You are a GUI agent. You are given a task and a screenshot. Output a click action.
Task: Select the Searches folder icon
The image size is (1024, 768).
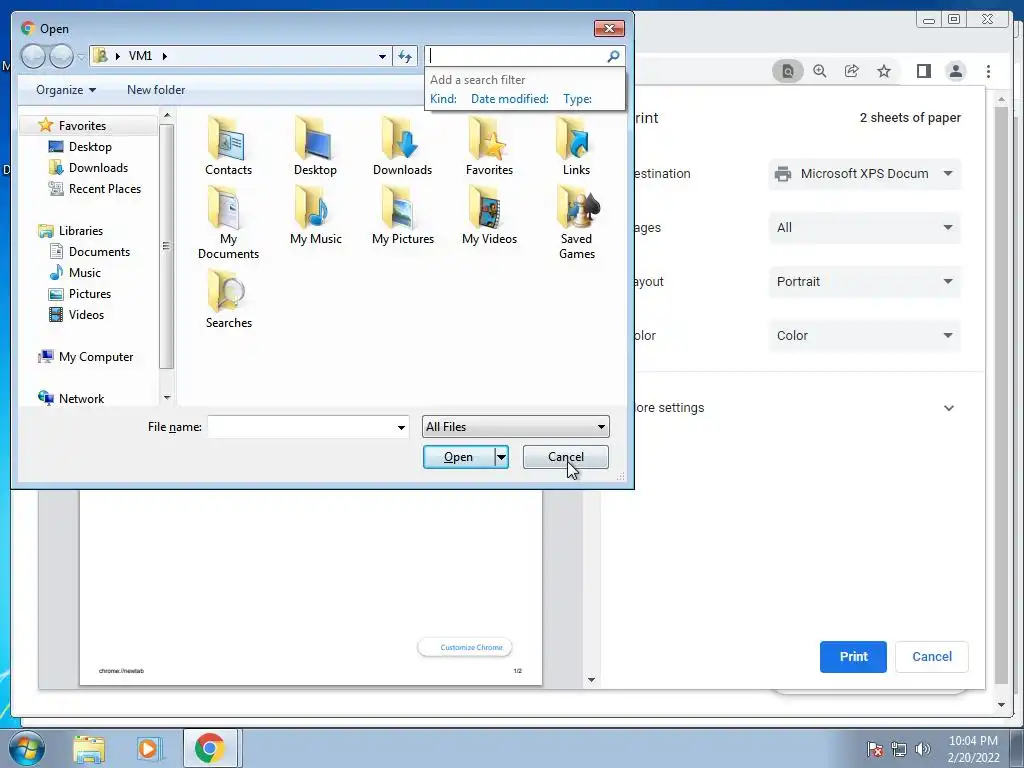point(227,291)
